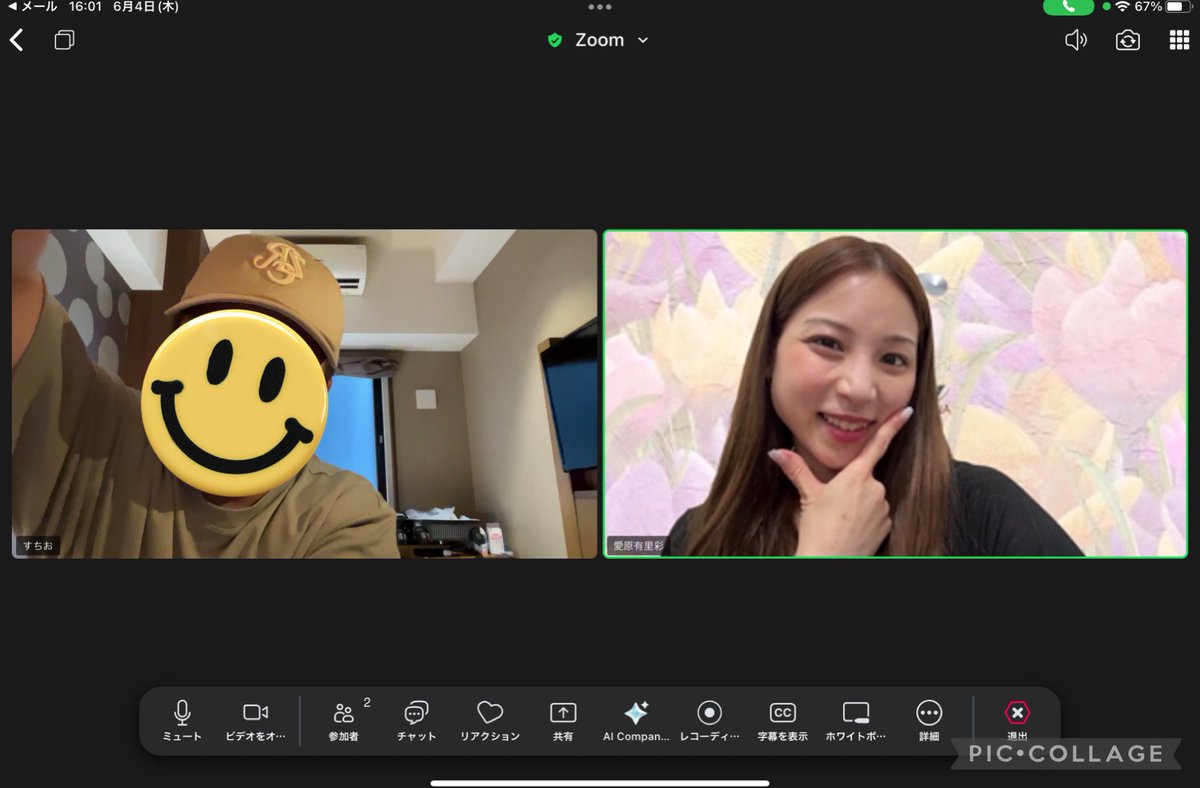Start screen sharing with 共有
The width and height of the screenshot is (1200, 788).
pyautogui.click(x=563, y=721)
